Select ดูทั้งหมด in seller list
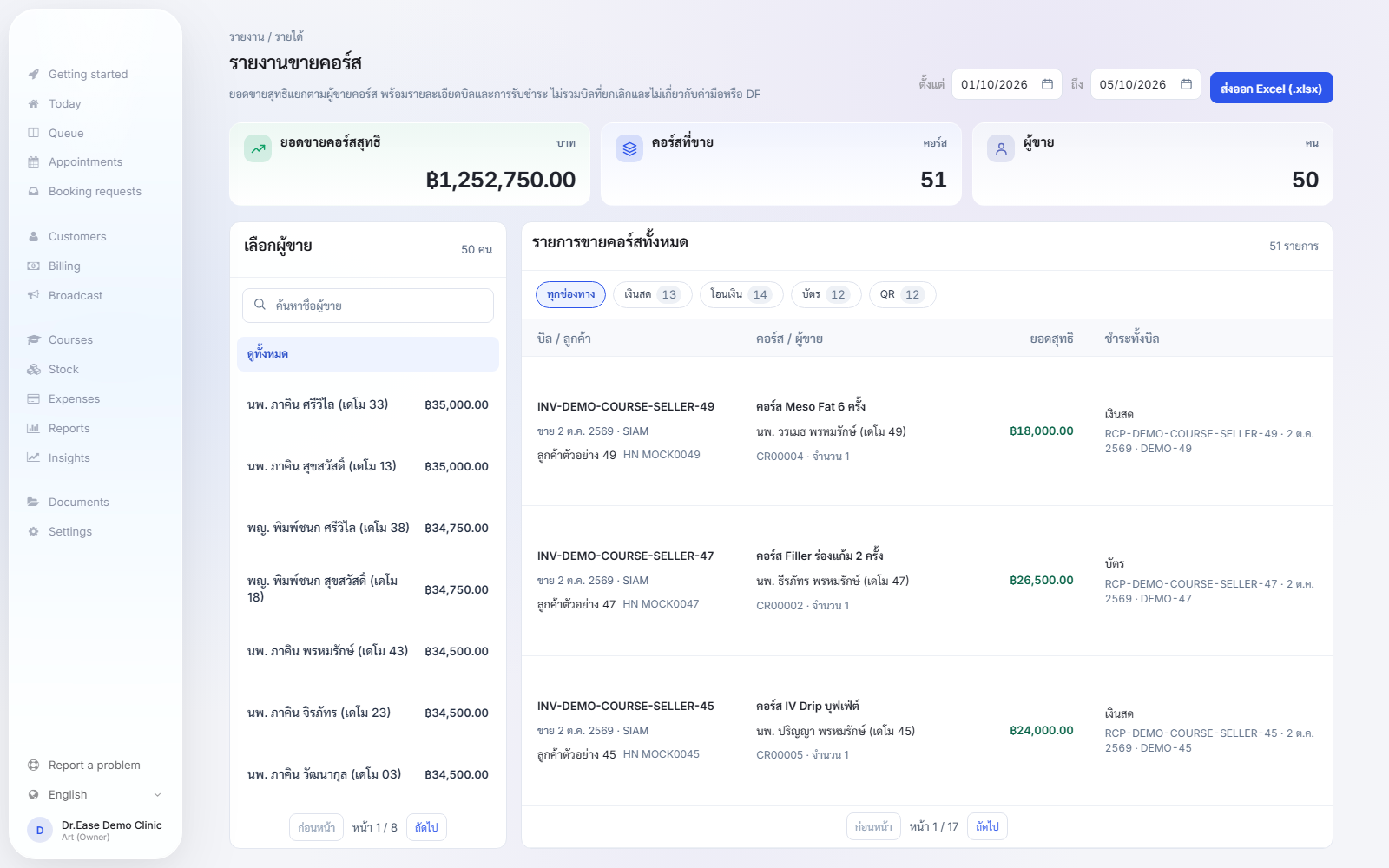 (368, 354)
